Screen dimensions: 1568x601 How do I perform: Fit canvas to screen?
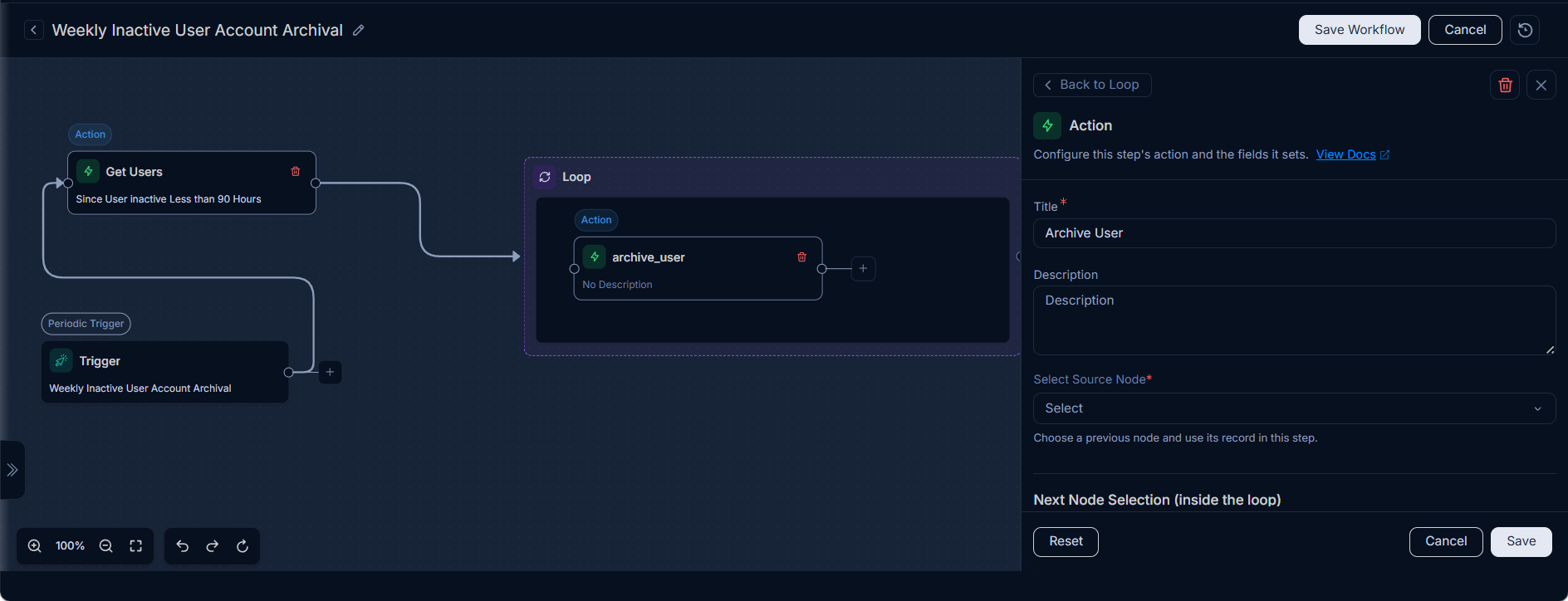[x=135, y=546]
